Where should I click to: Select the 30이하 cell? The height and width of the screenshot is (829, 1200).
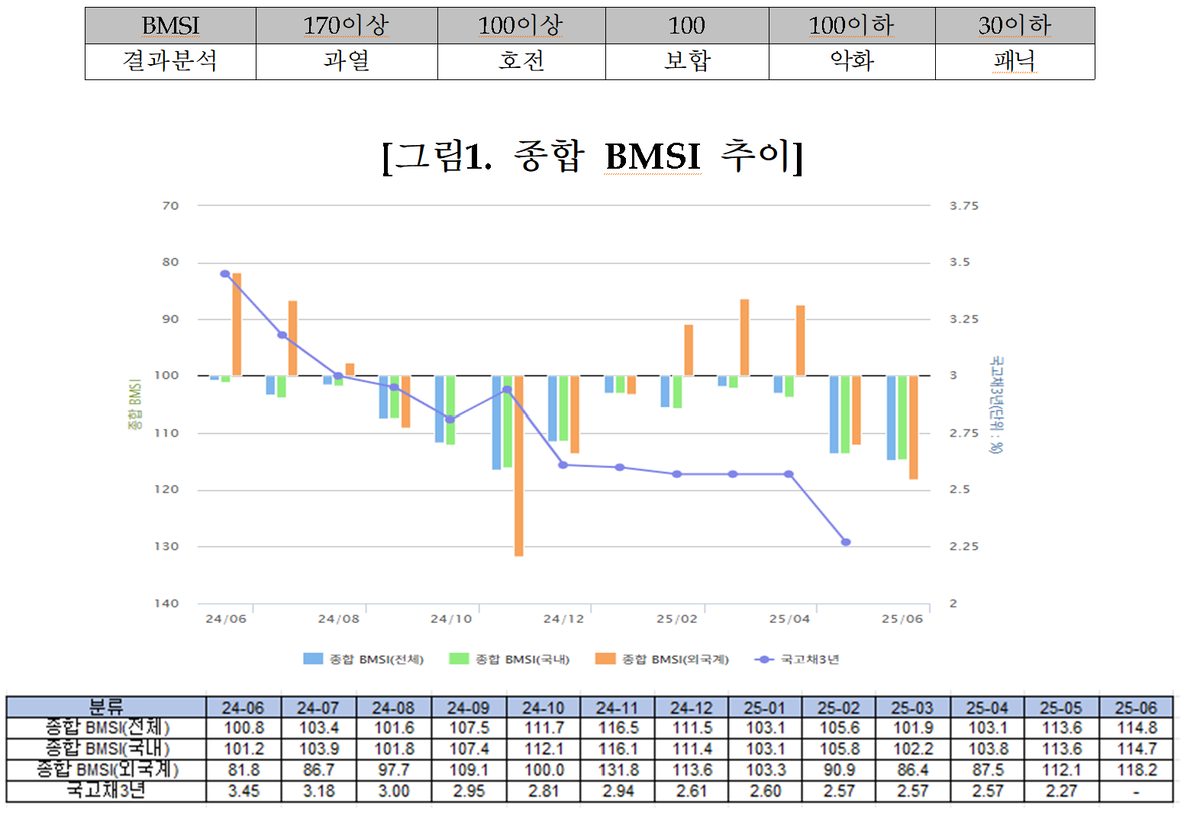1015,25
